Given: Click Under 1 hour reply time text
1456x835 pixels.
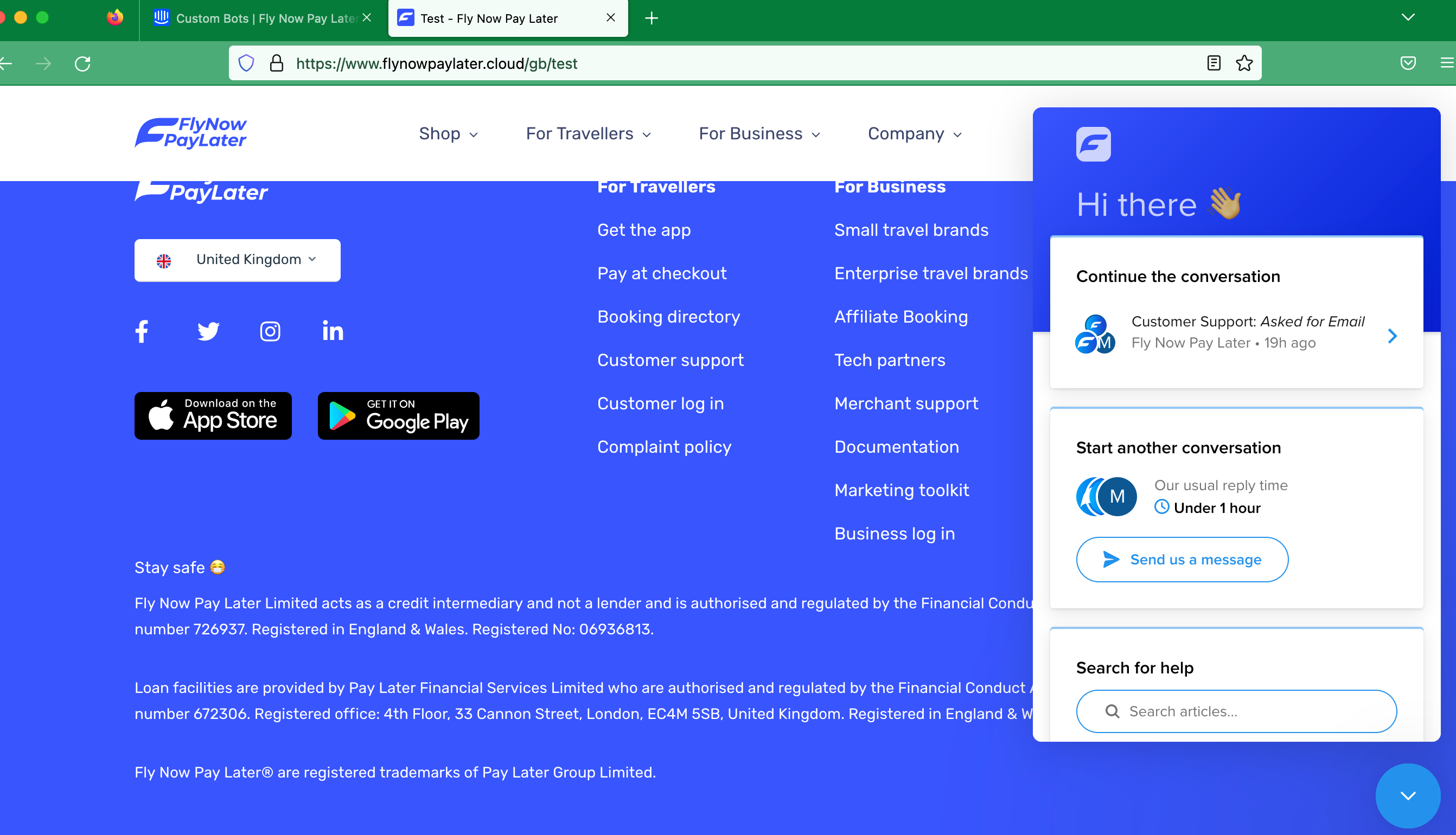Looking at the screenshot, I should click(x=1217, y=508).
